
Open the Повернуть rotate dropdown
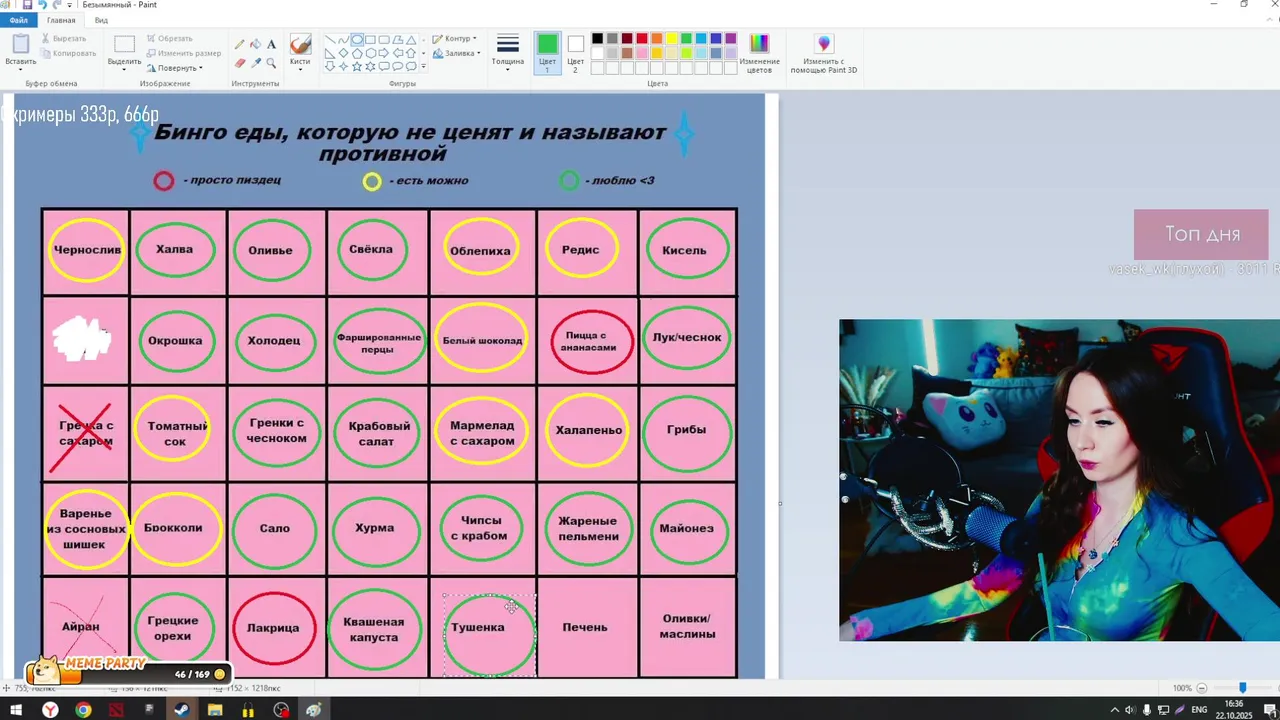174,68
